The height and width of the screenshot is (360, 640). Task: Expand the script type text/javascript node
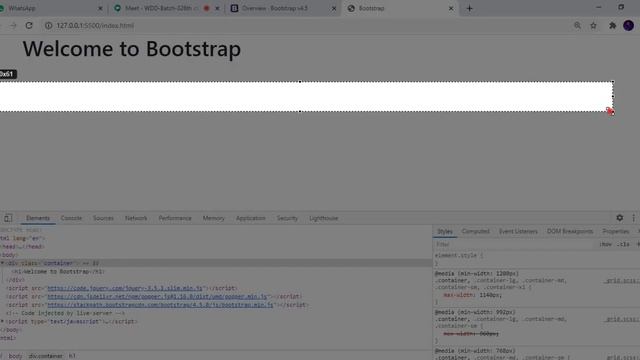pos(2,322)
